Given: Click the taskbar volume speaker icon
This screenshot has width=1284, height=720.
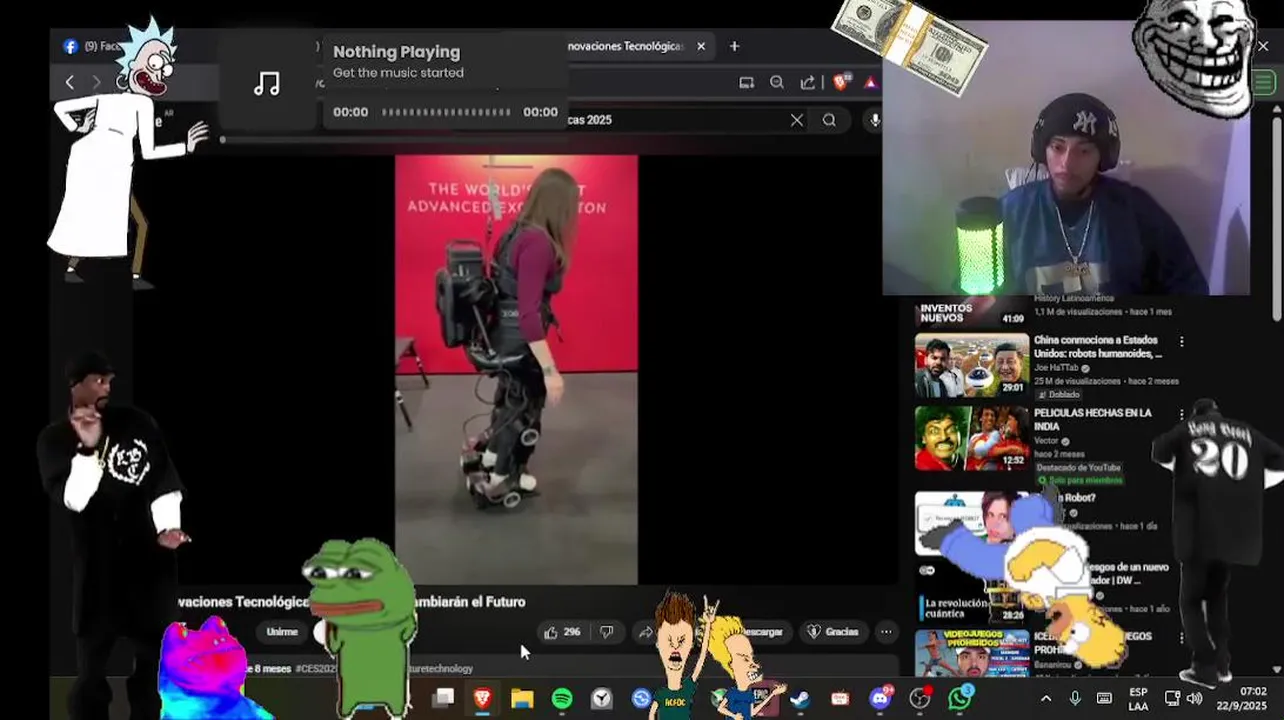Looking at the screenshot, I should click(x=1194, y=698).
